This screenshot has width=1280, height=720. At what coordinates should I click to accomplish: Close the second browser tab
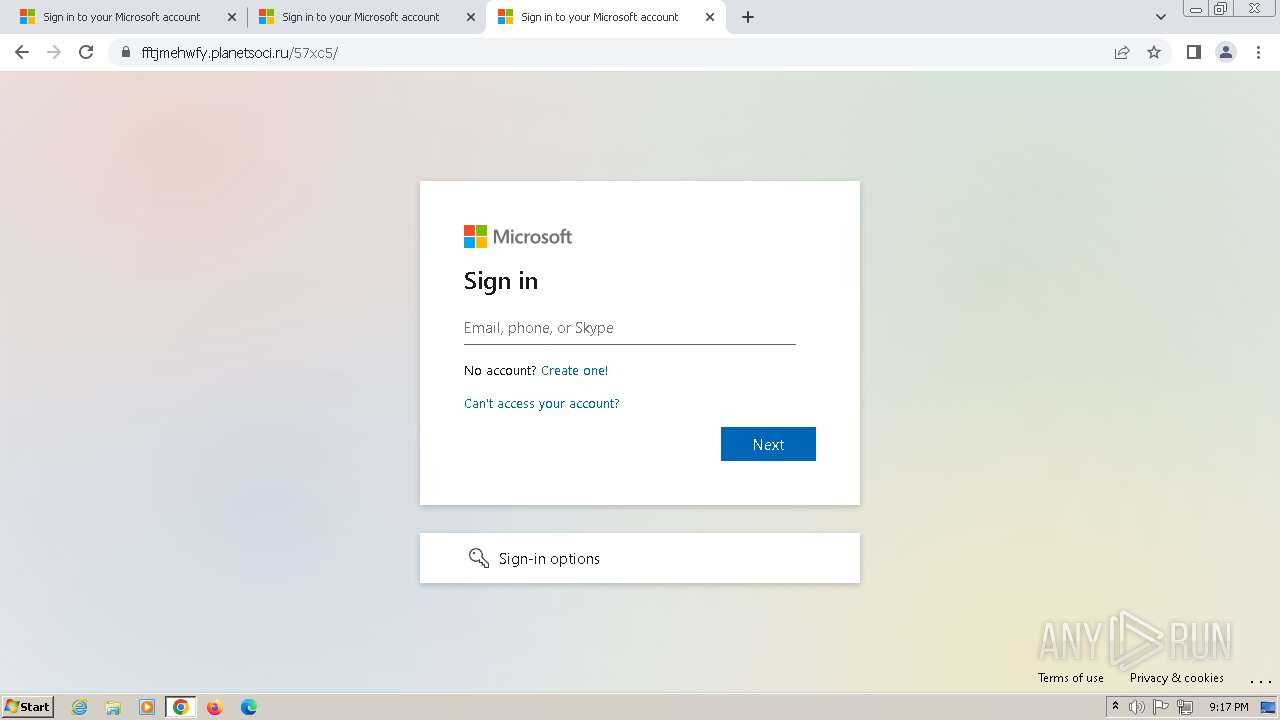point(471,17)
